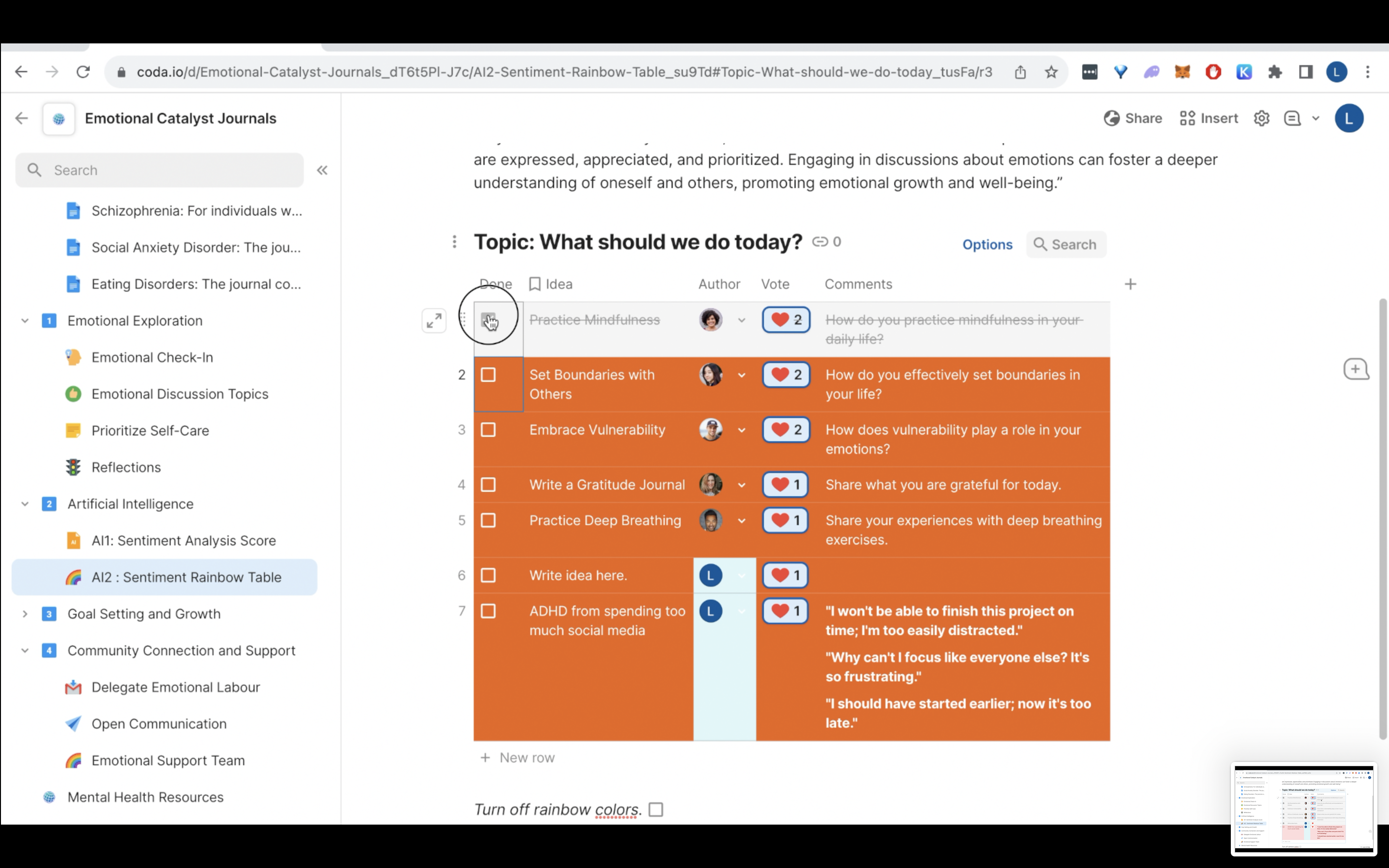Open author dropdown for Set Boundaries row
Image resolution: width=1389 pixels, height=868 pixels.
[742, 376]
